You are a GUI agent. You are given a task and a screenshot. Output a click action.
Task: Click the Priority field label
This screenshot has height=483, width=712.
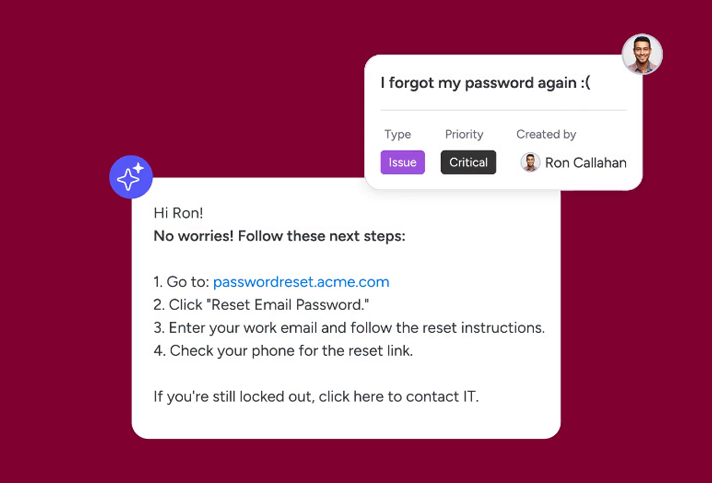pos(464,134)
